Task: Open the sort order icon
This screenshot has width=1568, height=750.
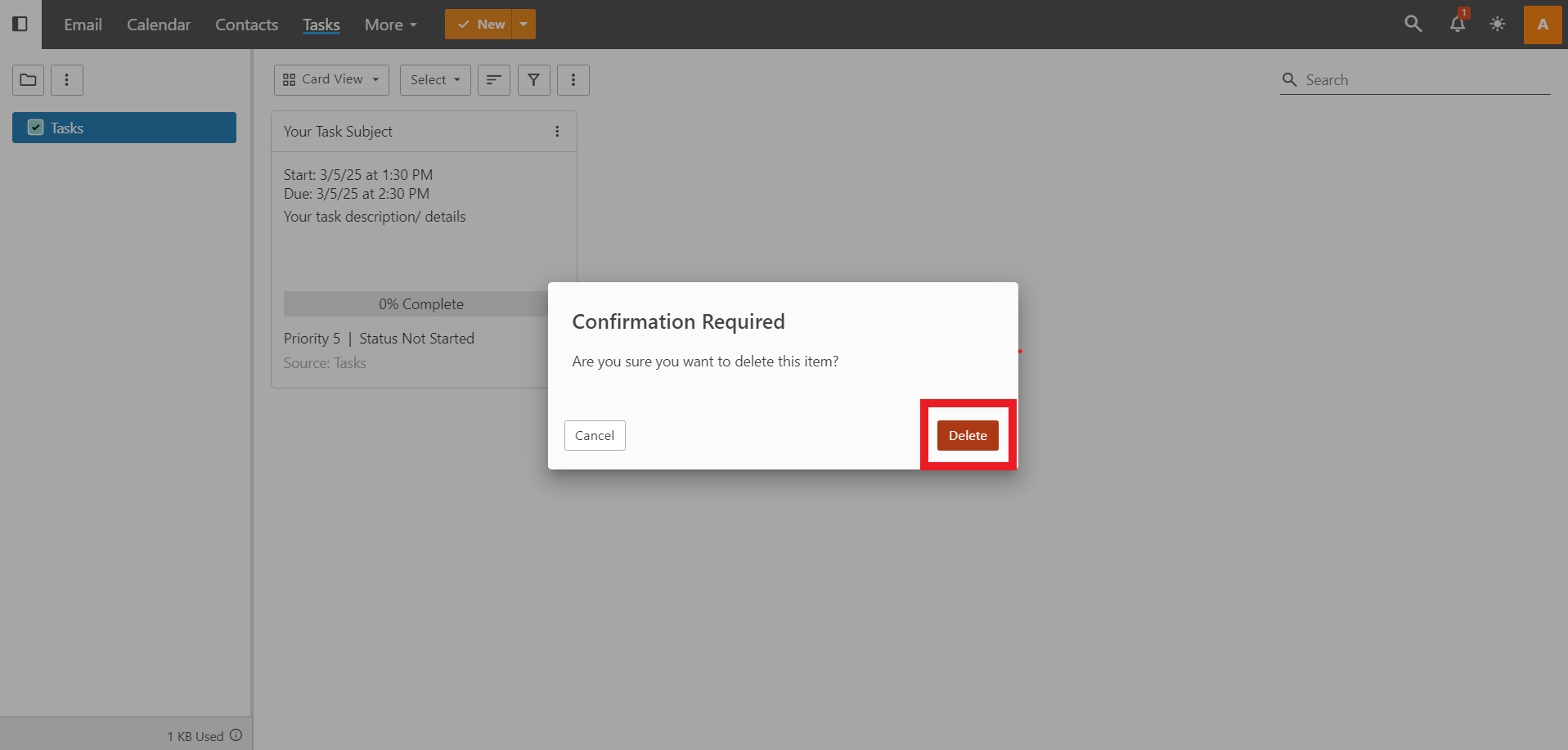Action: point(493,80)
